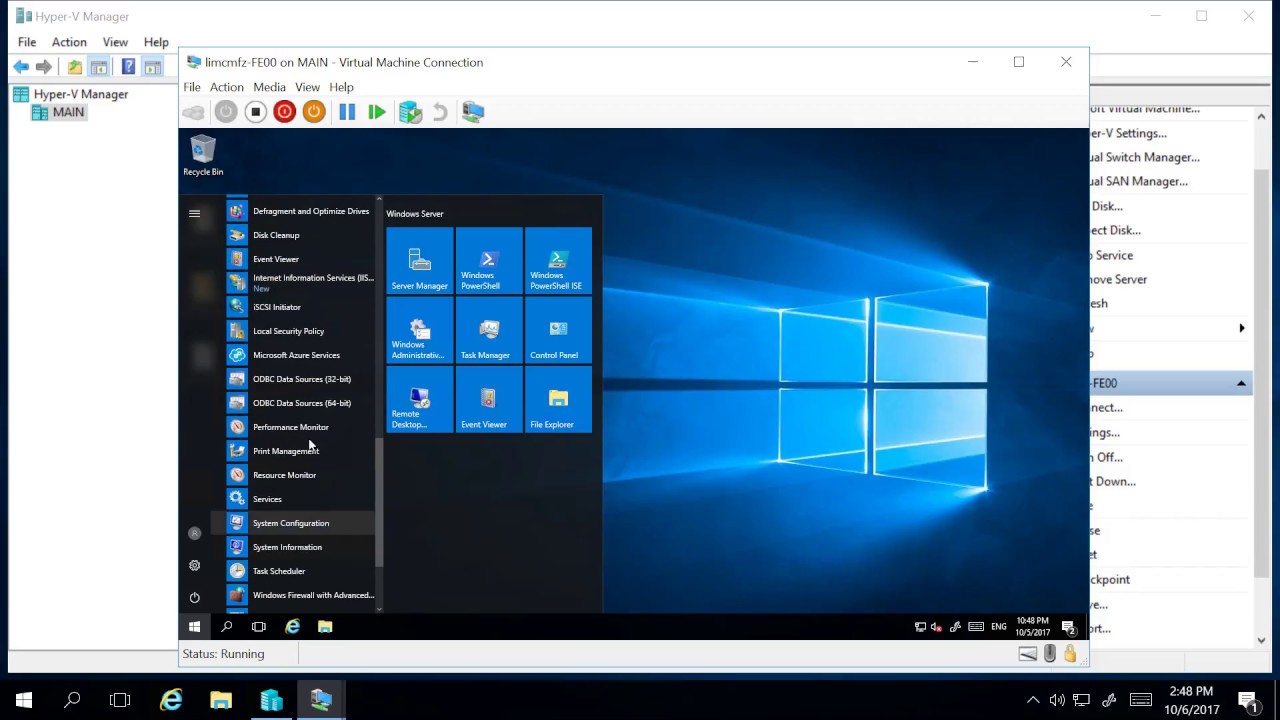Open View menu in Hyper-V Manager
Image resolution: width=1280 pixels, height=720 pixels.
coord(115,42)
